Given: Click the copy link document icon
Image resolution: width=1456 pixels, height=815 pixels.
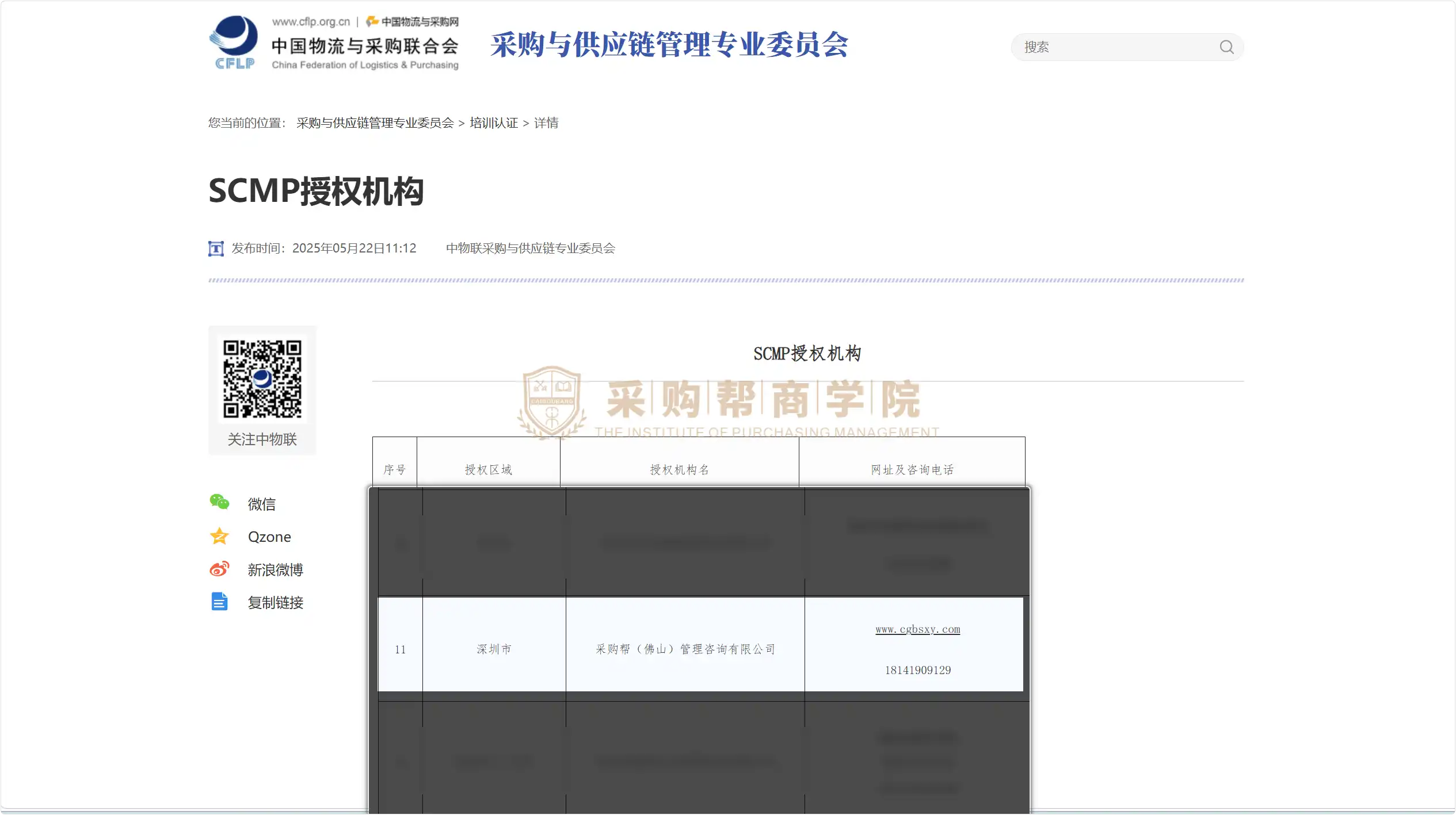Looking at the screenshot, I should pyautogui.click(x=219, y=602).
